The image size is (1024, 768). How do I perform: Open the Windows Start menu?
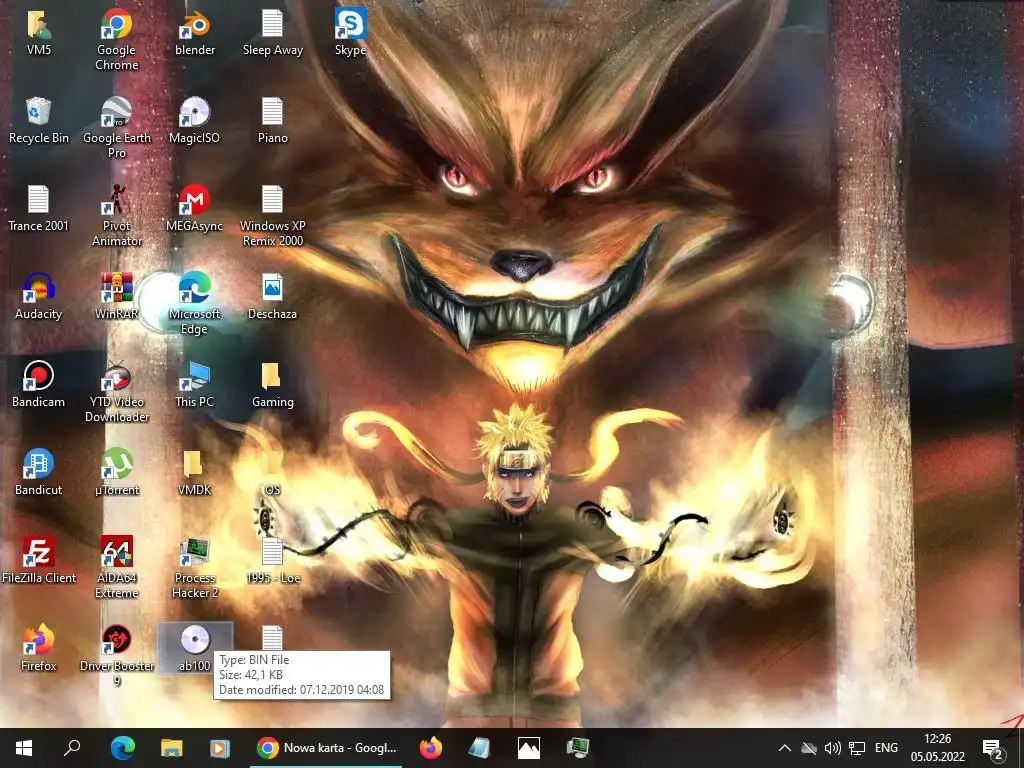24,748
